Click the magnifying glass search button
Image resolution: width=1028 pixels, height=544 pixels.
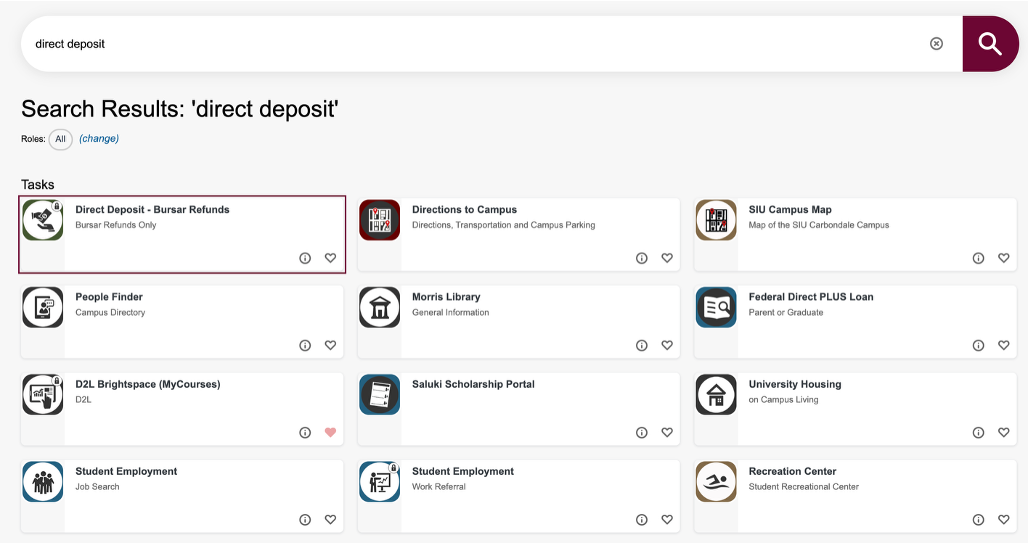tap(990, 44)
